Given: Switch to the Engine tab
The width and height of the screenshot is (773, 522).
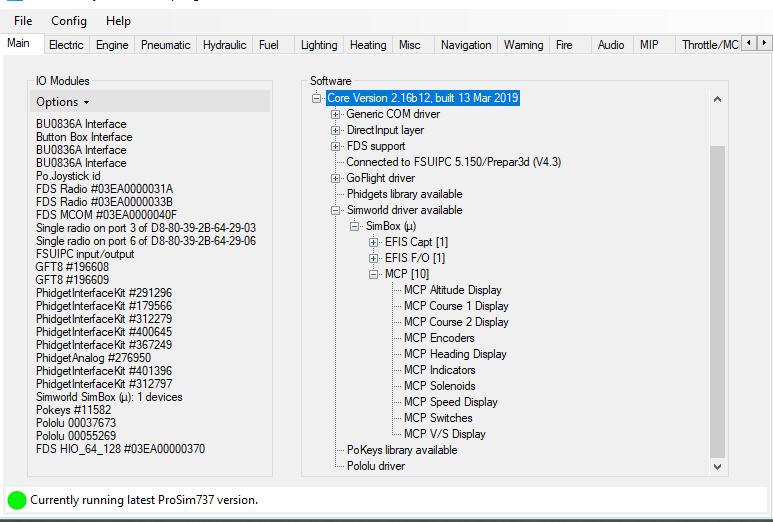Looking at the screenshot, I should click(x=112, y=45).
